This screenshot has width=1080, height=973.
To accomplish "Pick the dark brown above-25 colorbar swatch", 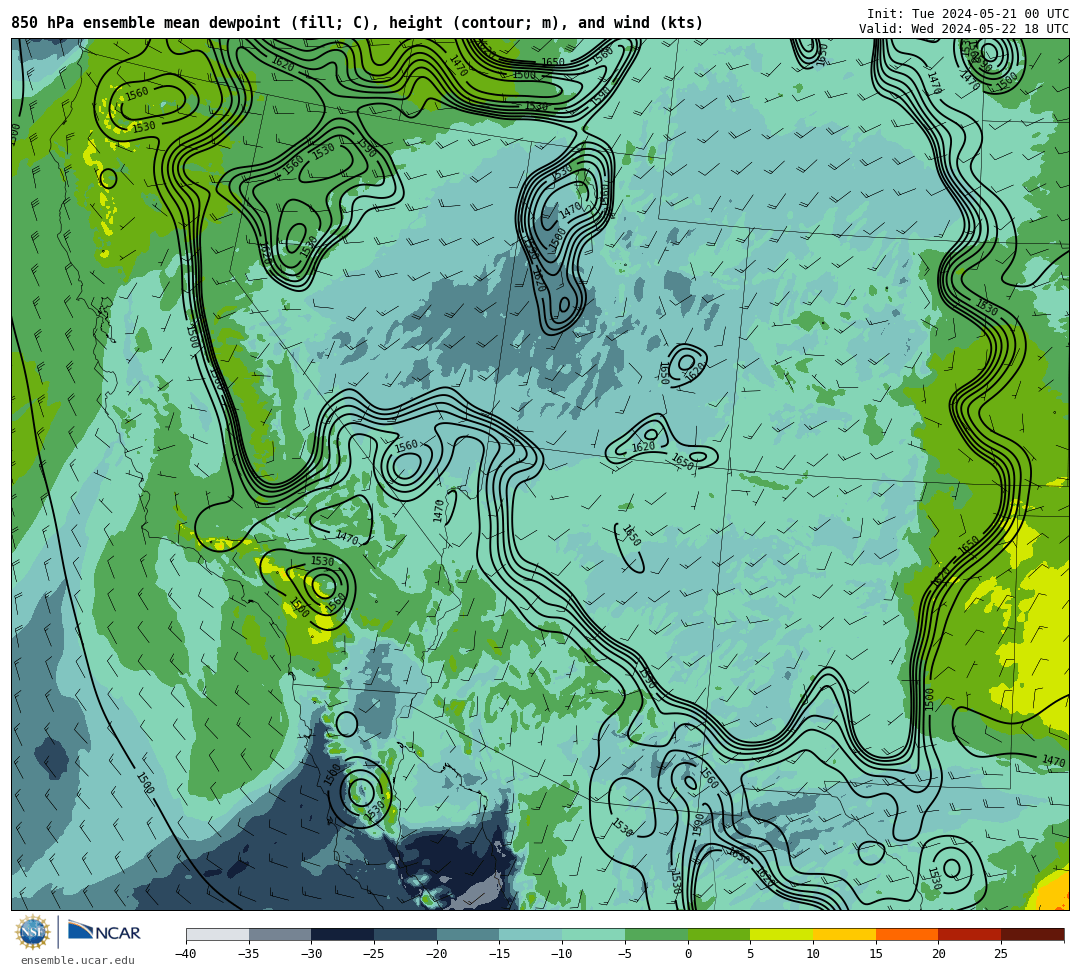I will [1032, 934].
